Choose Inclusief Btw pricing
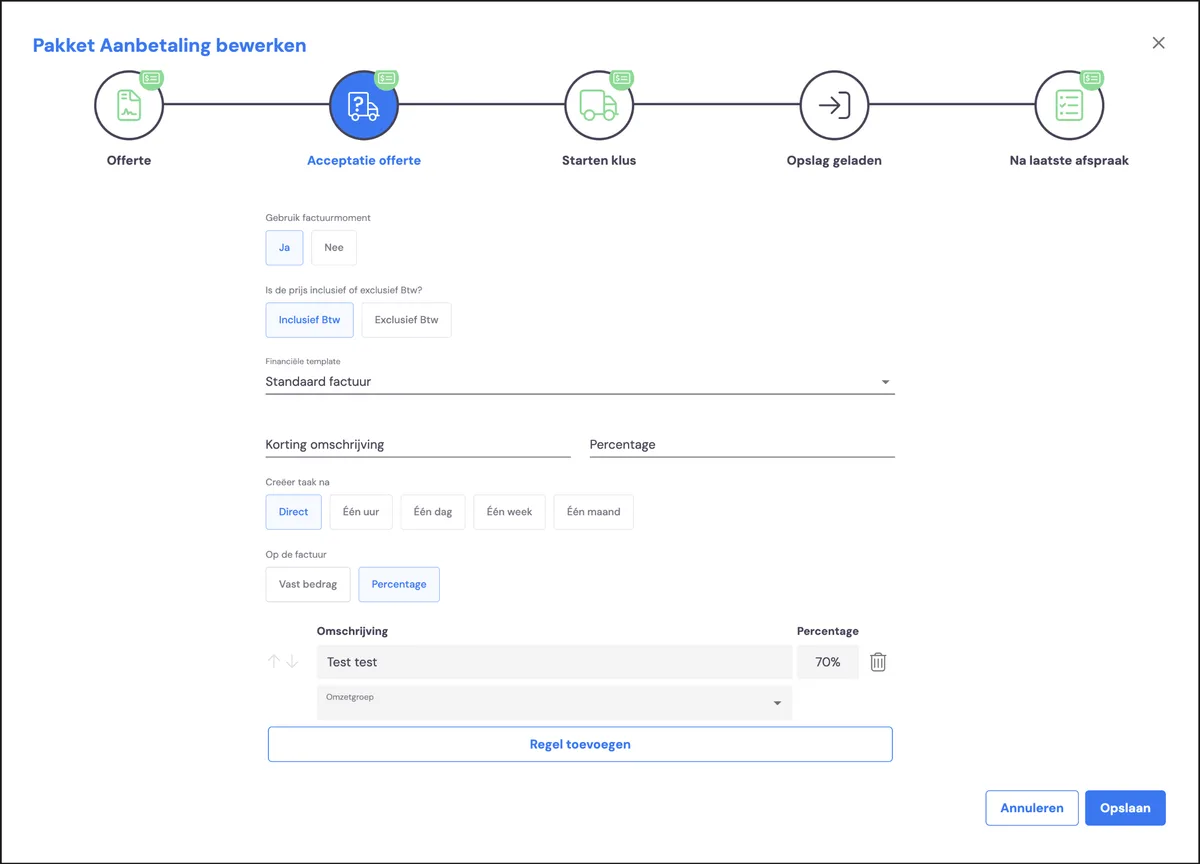Viewport: 1200px width, 864px height. click(x=309, y=320)
